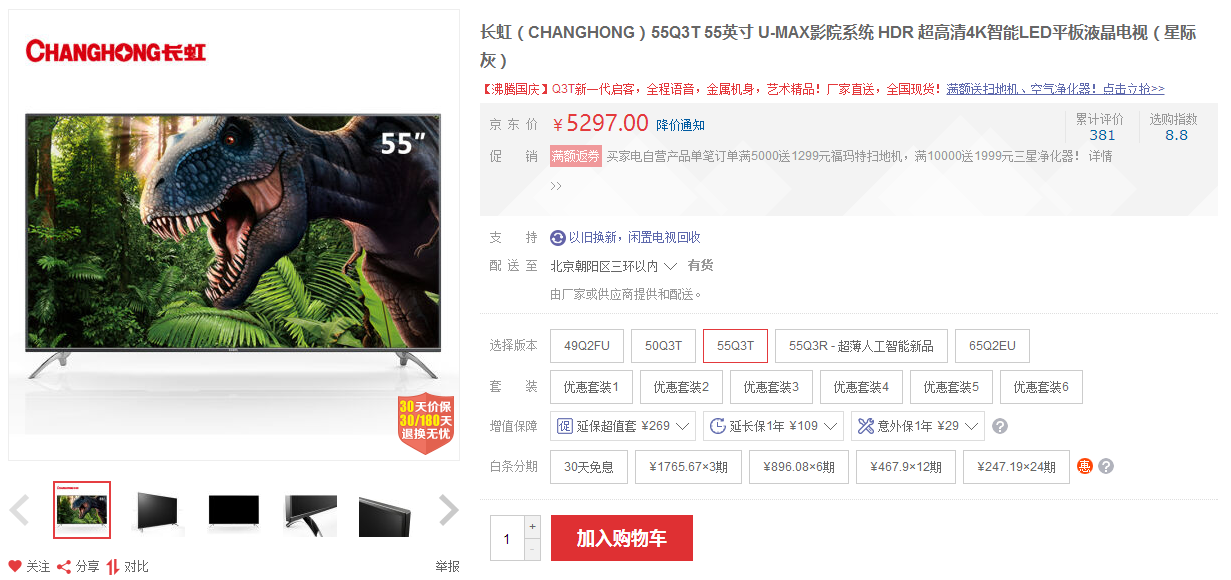This screenshot has height=580, width=1231.
Task: Open the TV side-view second thumbnail
Action: tap(157, 510)
